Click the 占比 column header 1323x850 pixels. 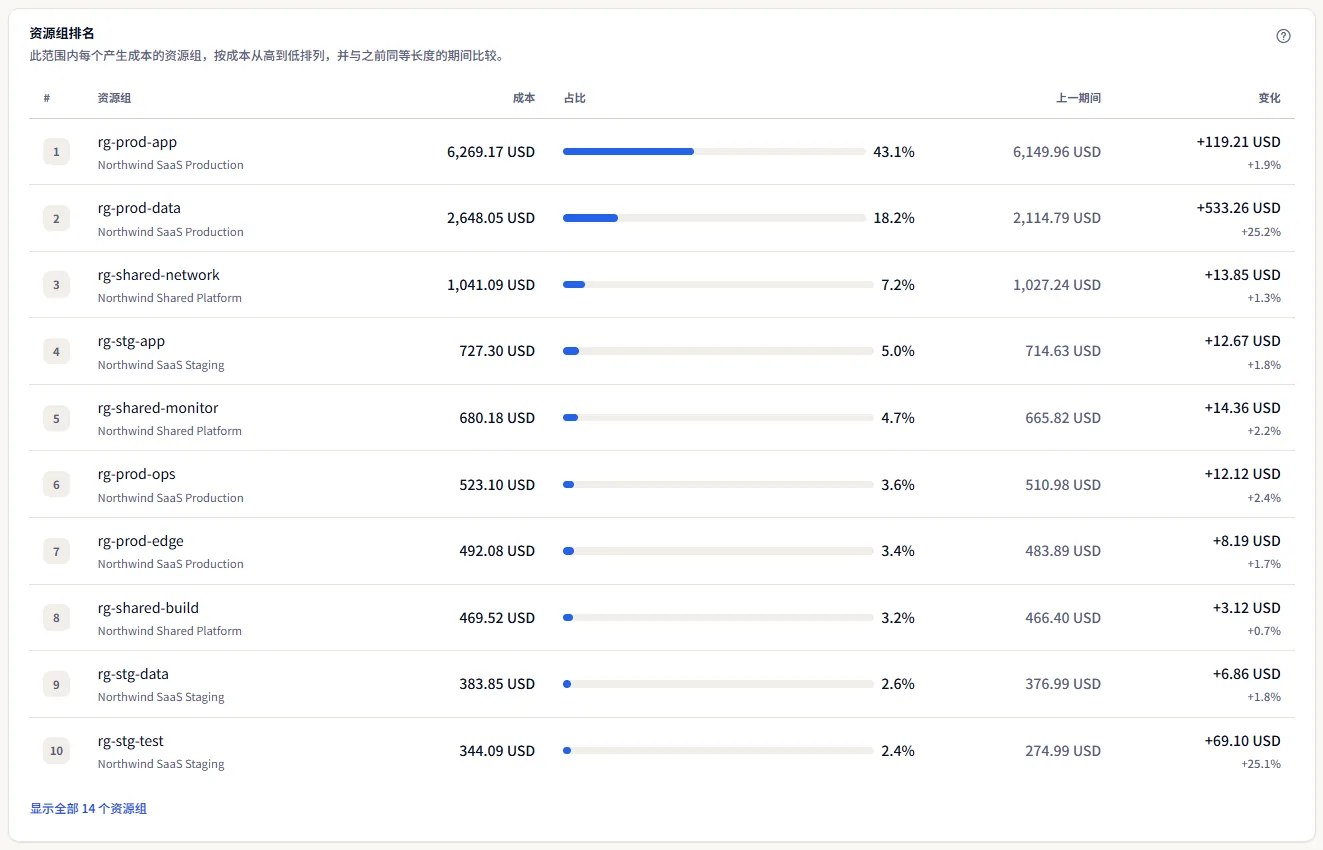pyautogui.click(x=574, y=98)
